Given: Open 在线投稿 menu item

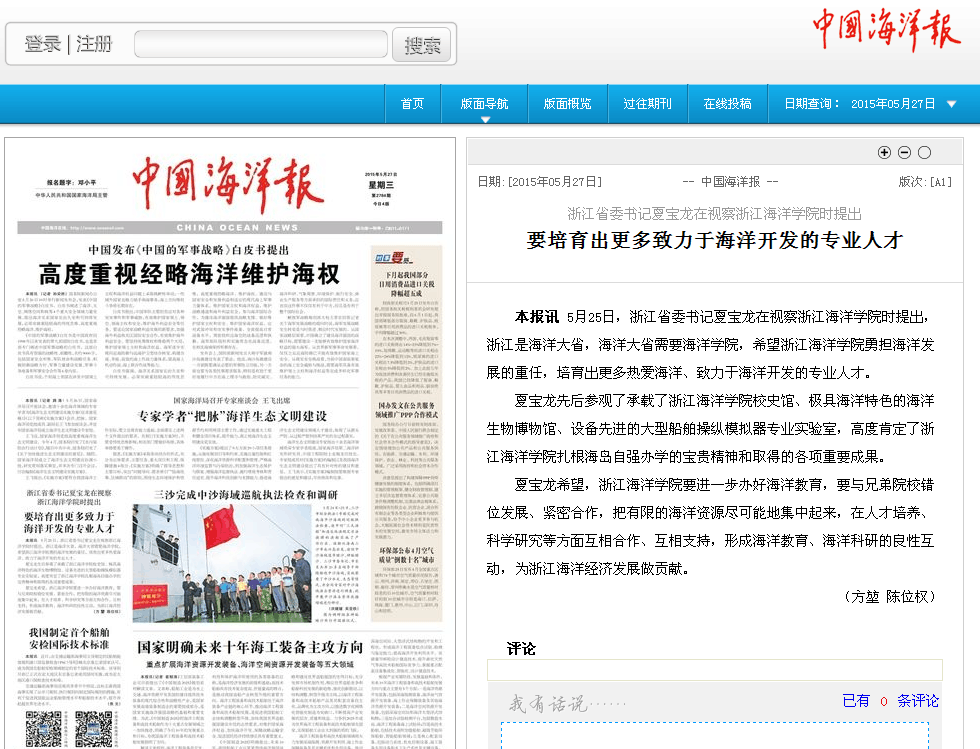Looking at the screenshot, I should (728, 104).
